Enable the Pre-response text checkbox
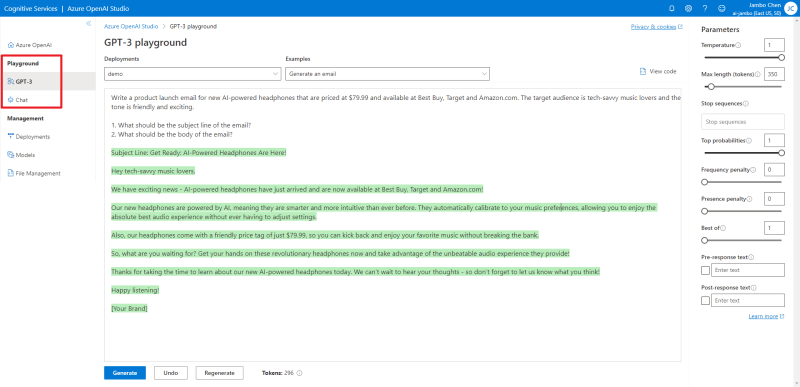The image size is (800, 387). click(x=706, y=270)
